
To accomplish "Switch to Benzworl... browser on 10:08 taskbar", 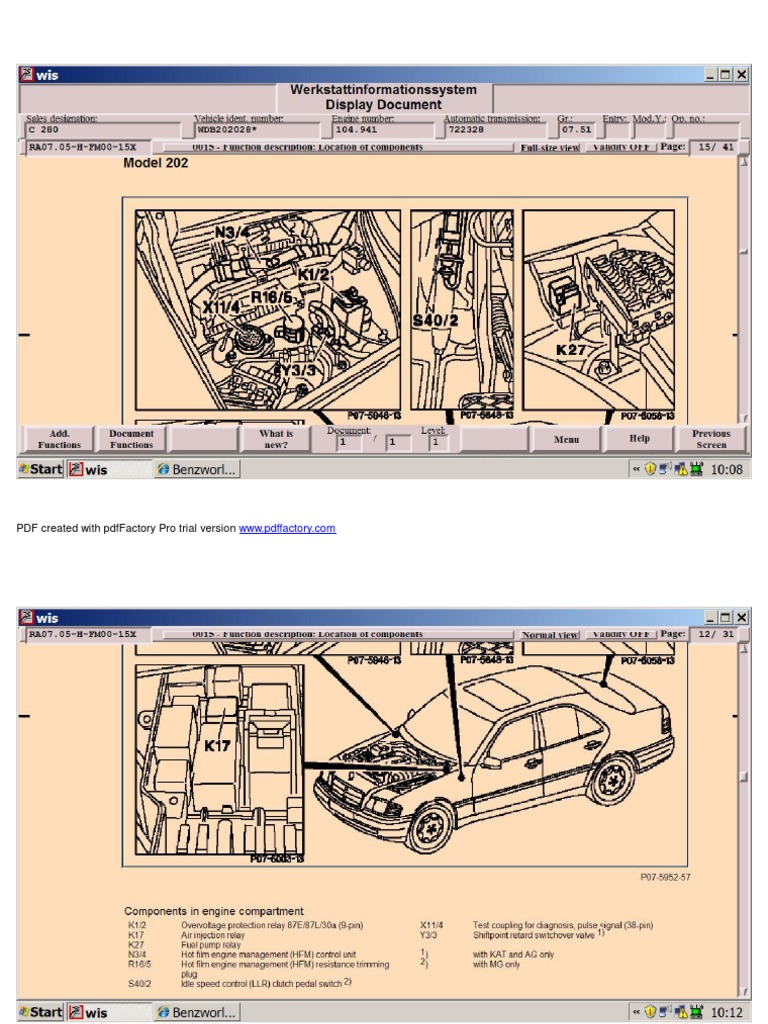I will pos(197,469).
